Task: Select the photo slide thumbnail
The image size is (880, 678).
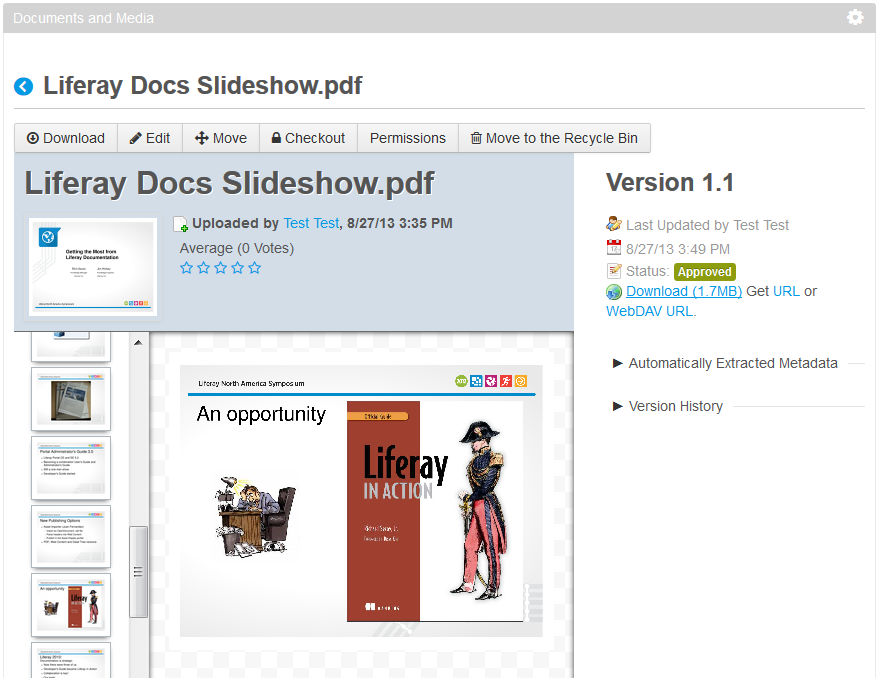Action: (x=71, y=399)
